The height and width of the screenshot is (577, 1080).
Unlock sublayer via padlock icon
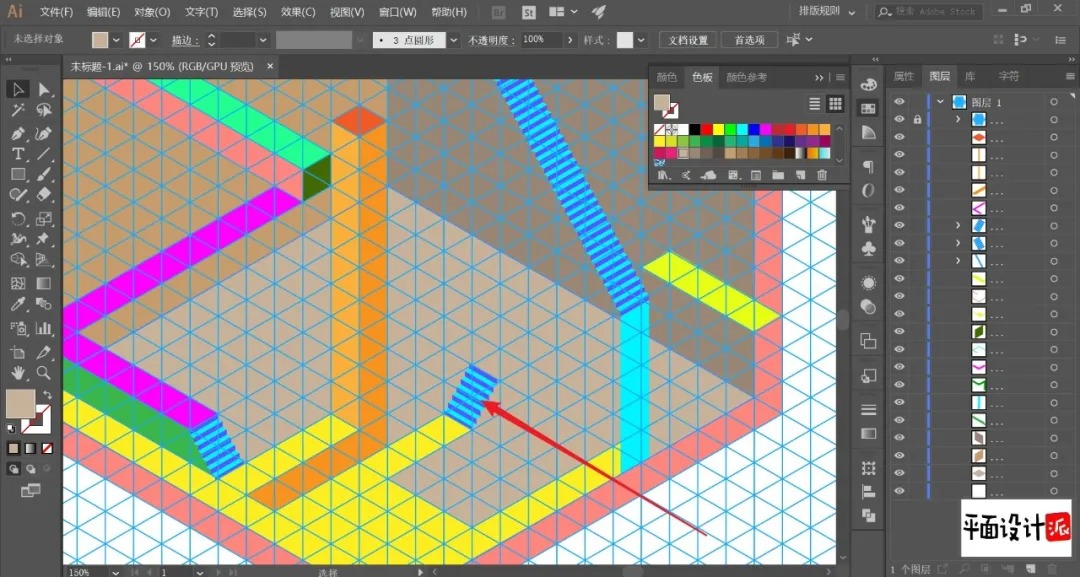[917, 119]
